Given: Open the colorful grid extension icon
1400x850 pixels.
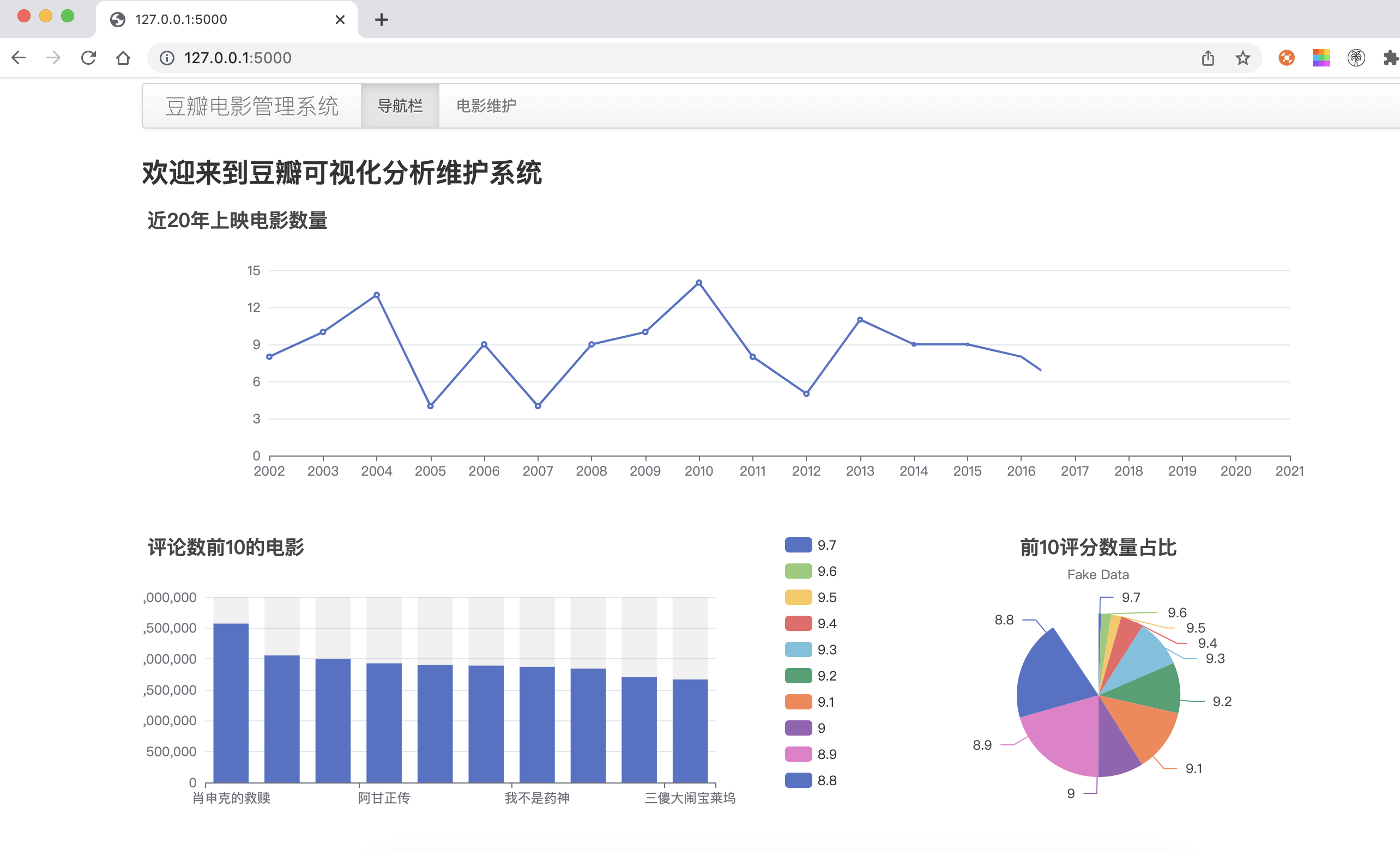Looking at the screenshot, I should click(1321, 58).
